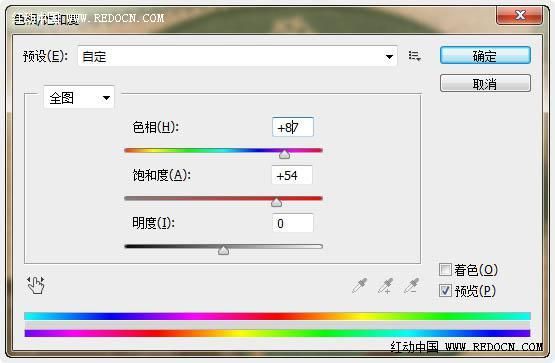Viewport: 555px width, 363px height.
Task: Enable the 着色 (Colorize) checkbox
Action: [445, 270]
